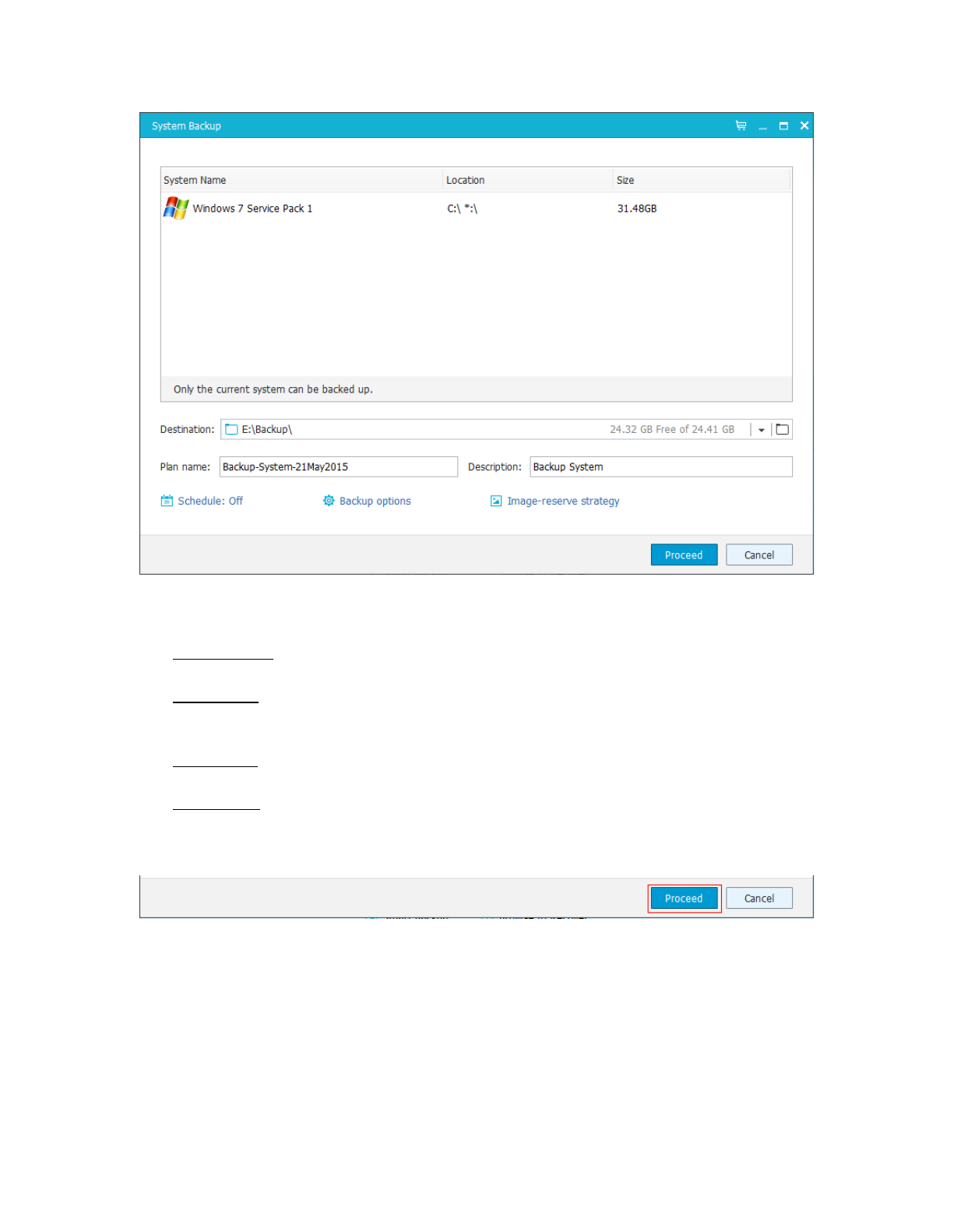Click the Proceed button outlined in red
The image size is (954, 1232).
[684, 898]
